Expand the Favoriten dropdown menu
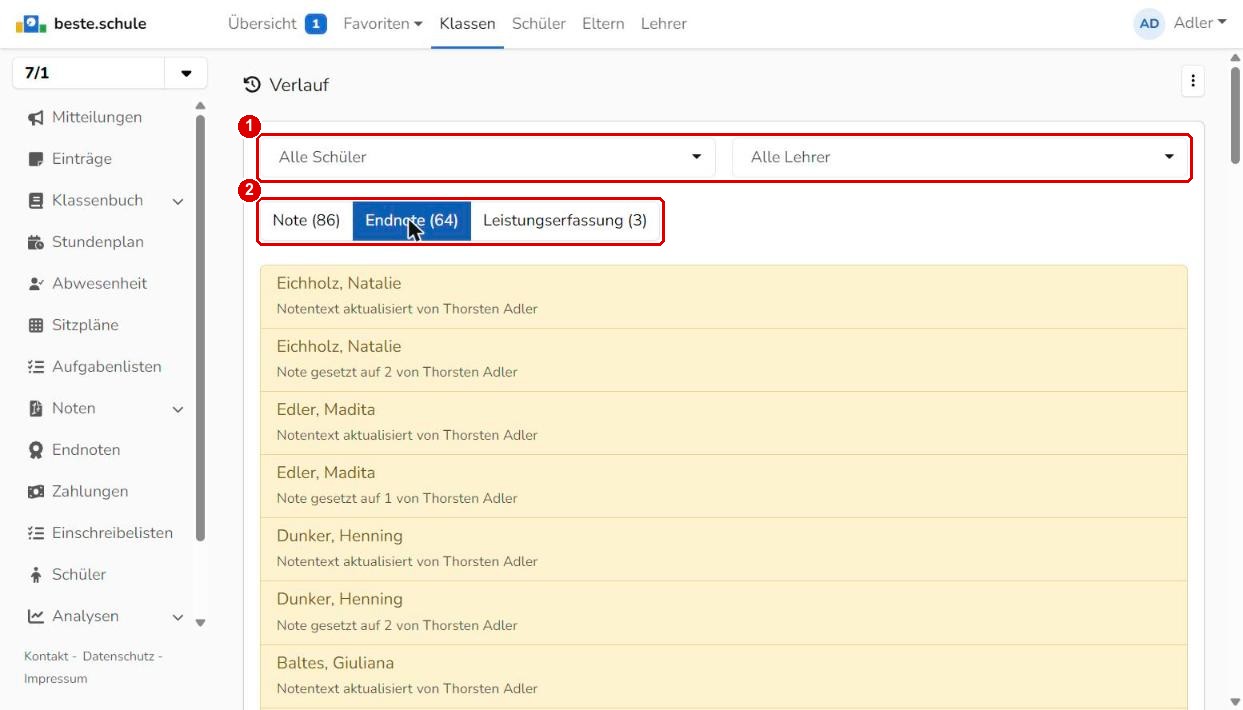The width and height of the screenshot is (1243, 710). [x=383, y=23]
